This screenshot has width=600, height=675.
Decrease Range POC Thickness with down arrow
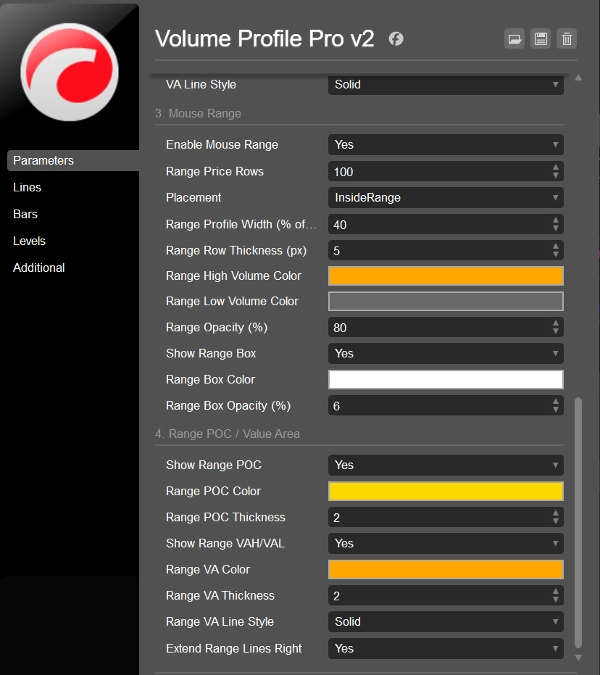(x=556, y=522)
